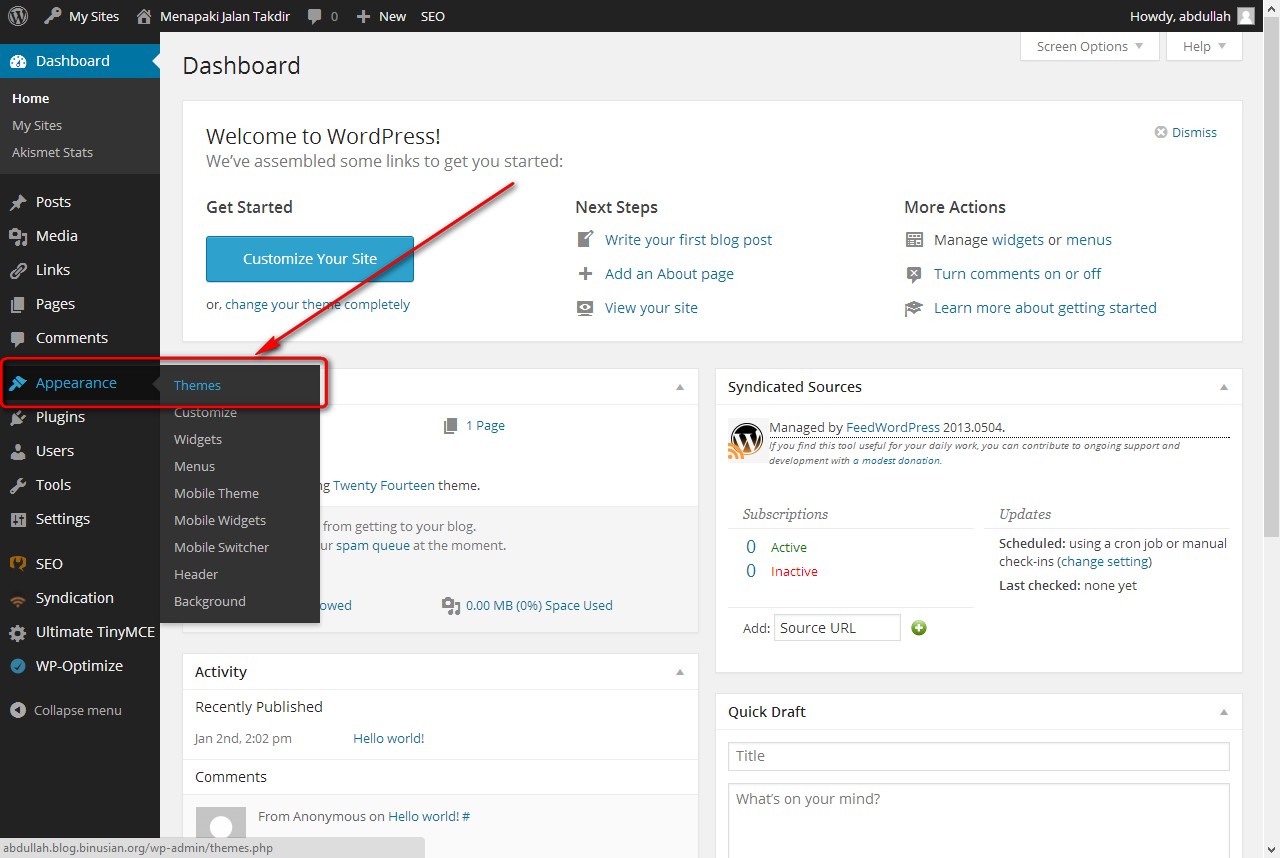Click the Plugins plug icon
The width and height of the screenshot is (1280, 858).
pos(18,417)
